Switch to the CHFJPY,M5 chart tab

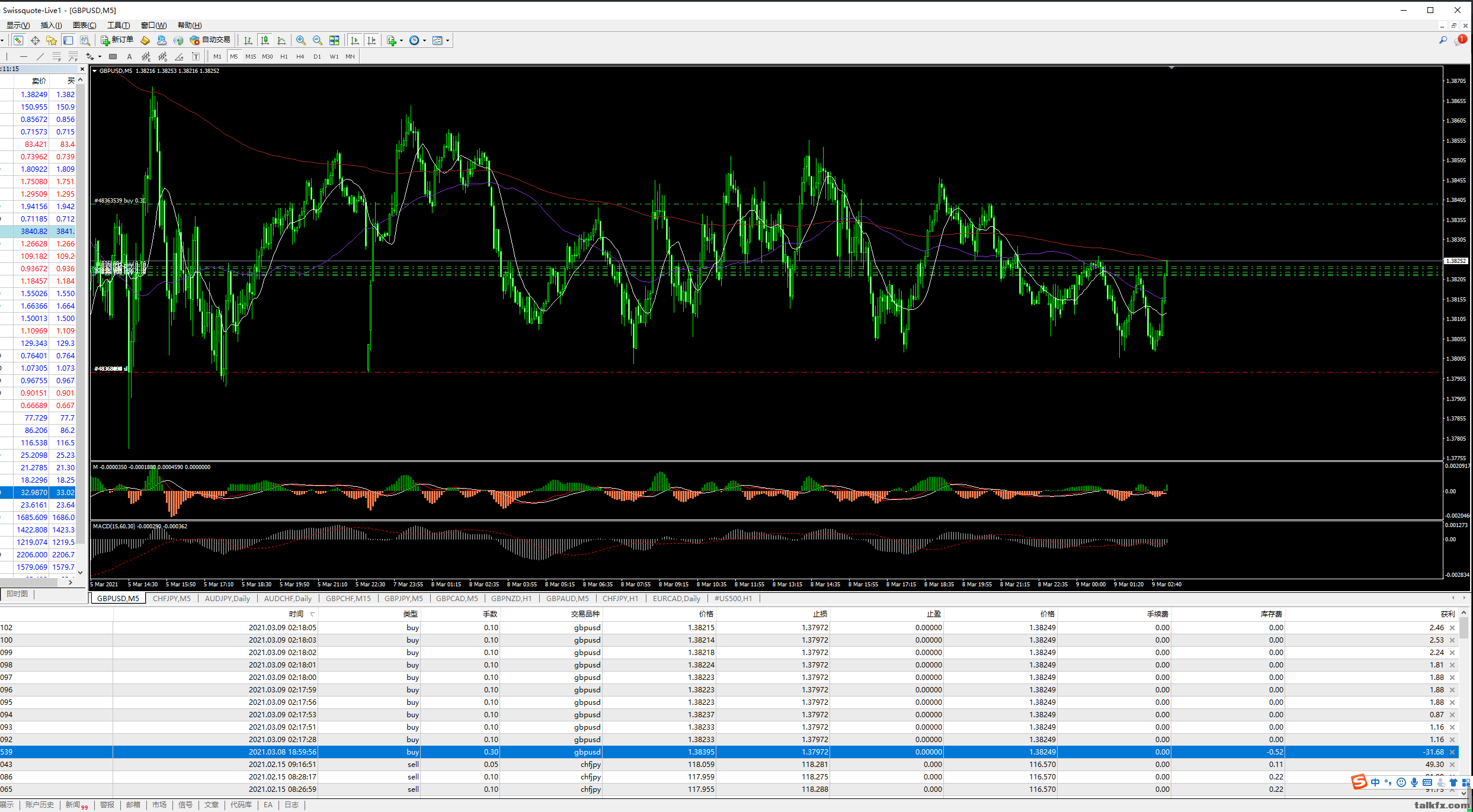[172, 598]
